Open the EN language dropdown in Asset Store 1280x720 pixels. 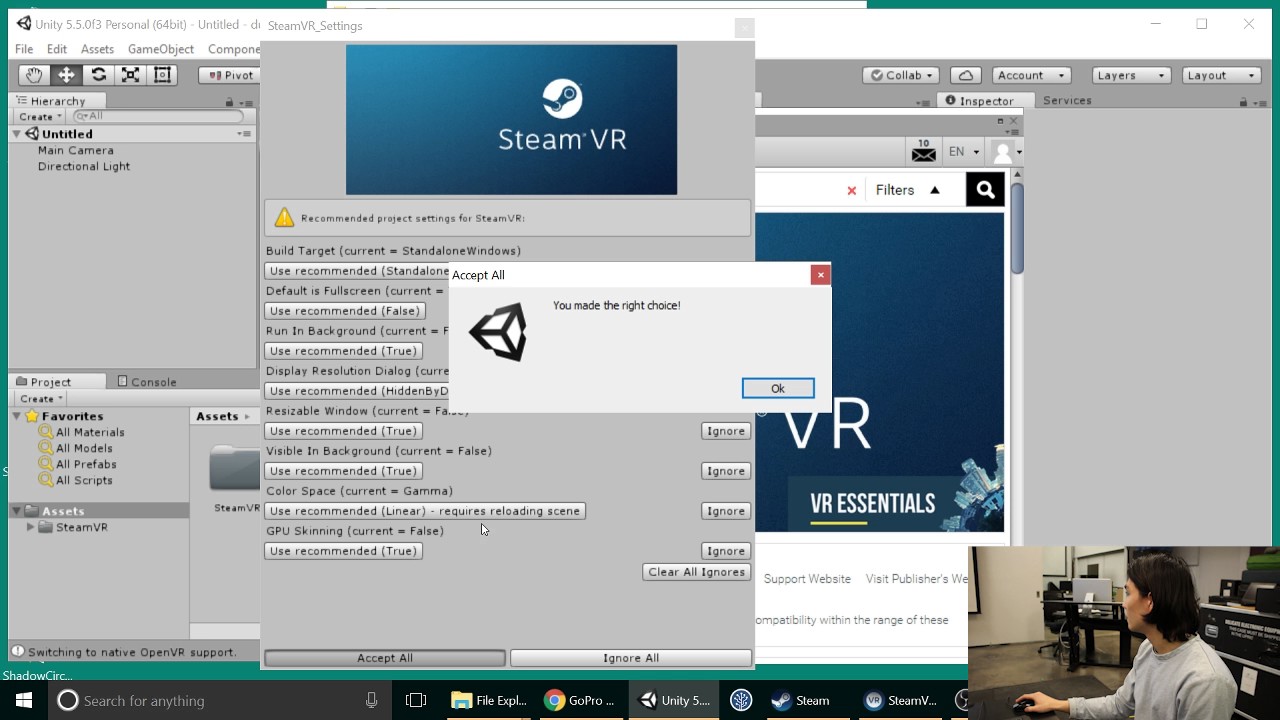click(964, 152)
